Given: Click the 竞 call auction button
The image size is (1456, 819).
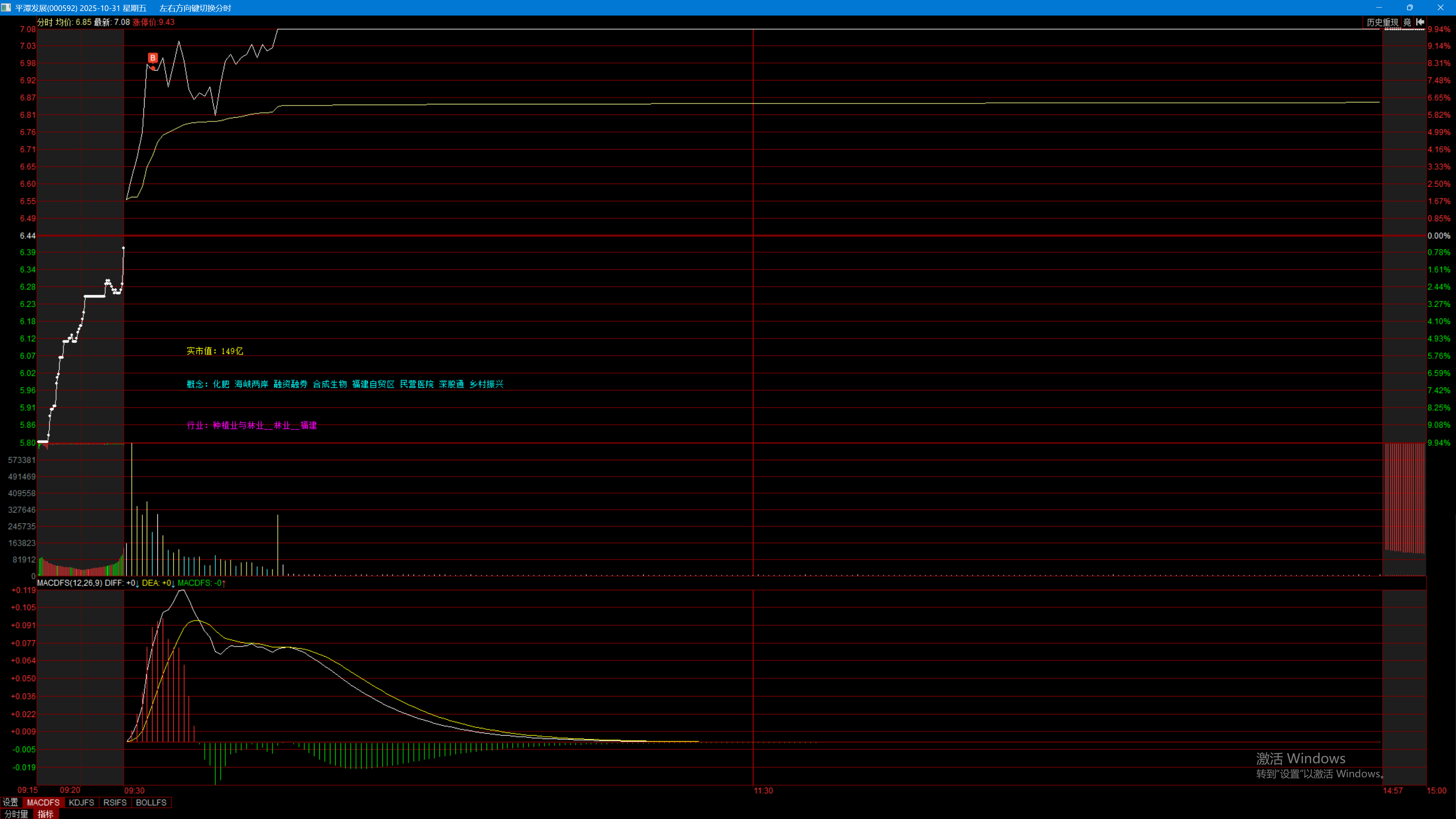Looking at the screenshot, I should point(1407,22).
